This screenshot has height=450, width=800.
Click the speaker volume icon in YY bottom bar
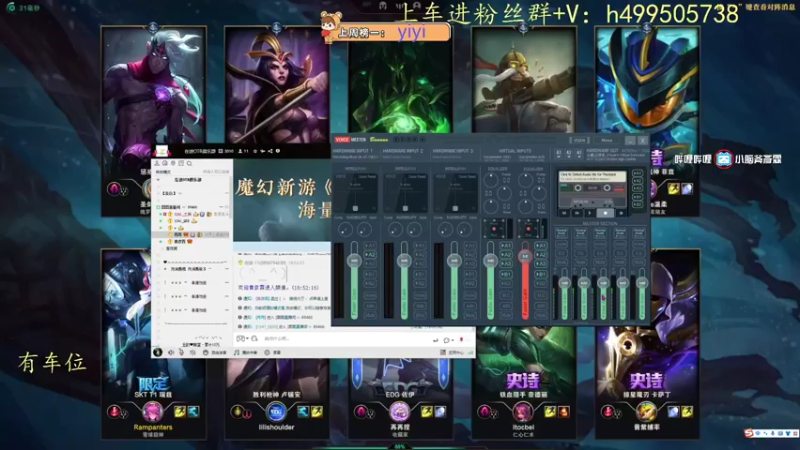coord(171,353)
